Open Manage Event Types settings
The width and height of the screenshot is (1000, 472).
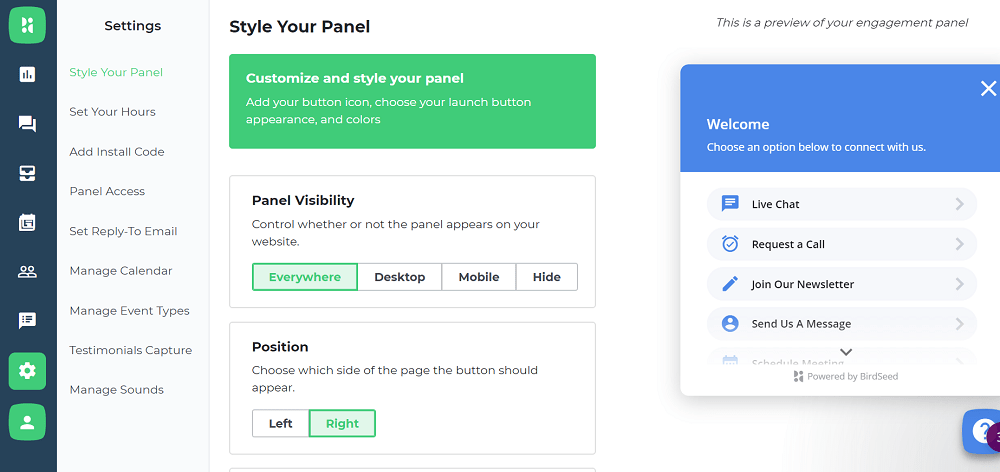pyautogui.click(x=129, y=311)
